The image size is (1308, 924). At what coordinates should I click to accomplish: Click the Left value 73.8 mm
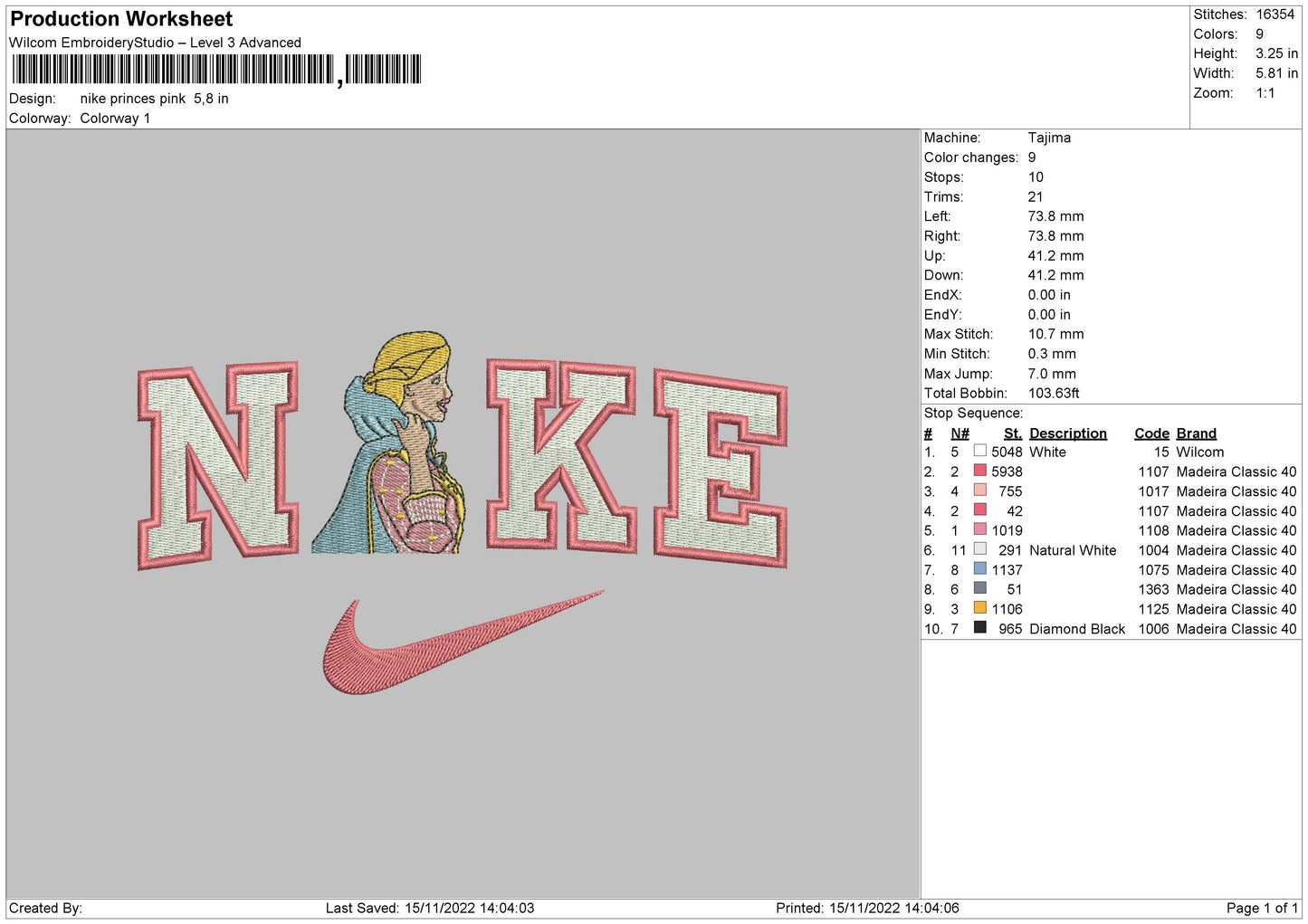[x=1055, y=216]
